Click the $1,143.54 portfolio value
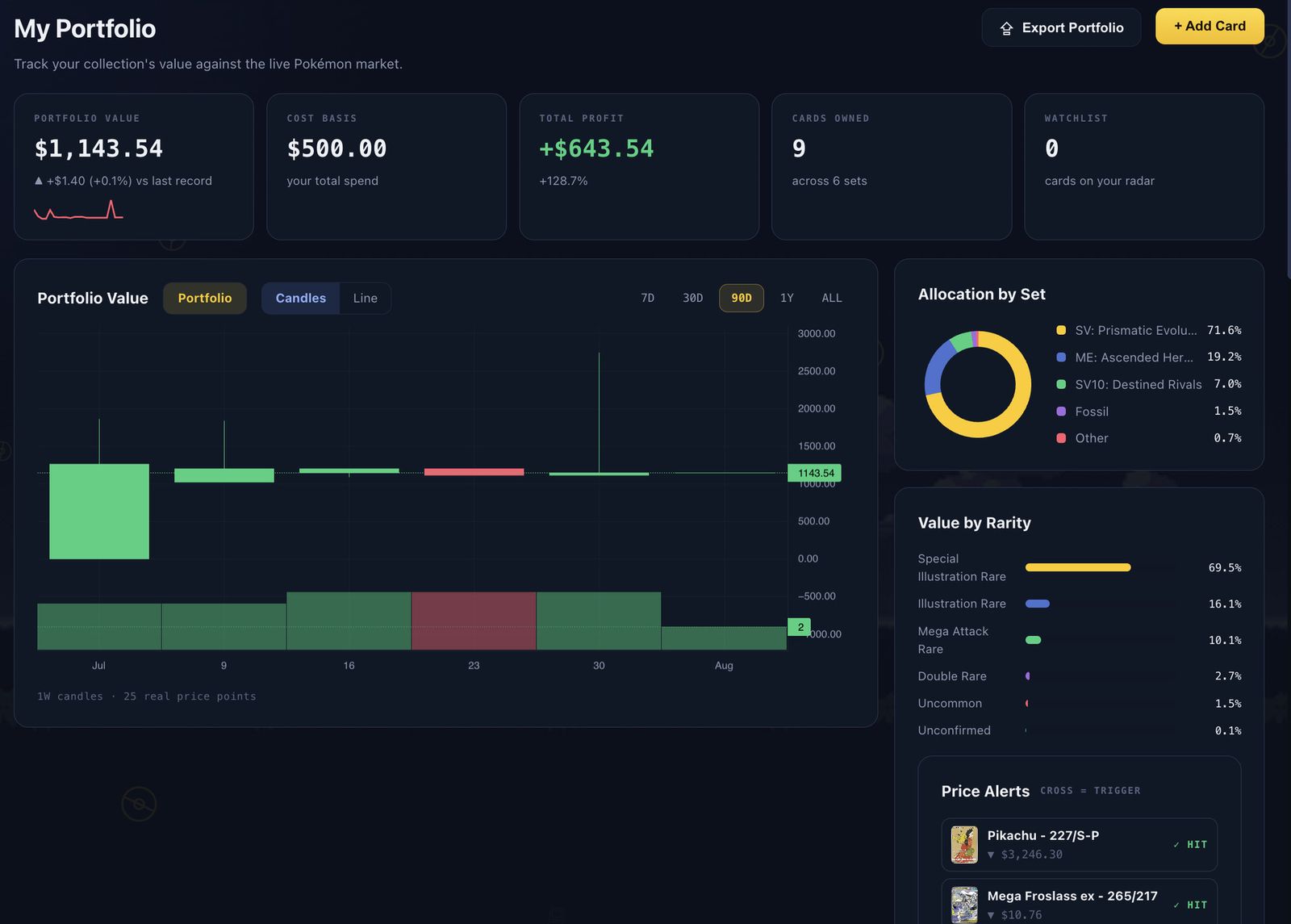This screenshot has height=924, width=1291. [98, 148]
